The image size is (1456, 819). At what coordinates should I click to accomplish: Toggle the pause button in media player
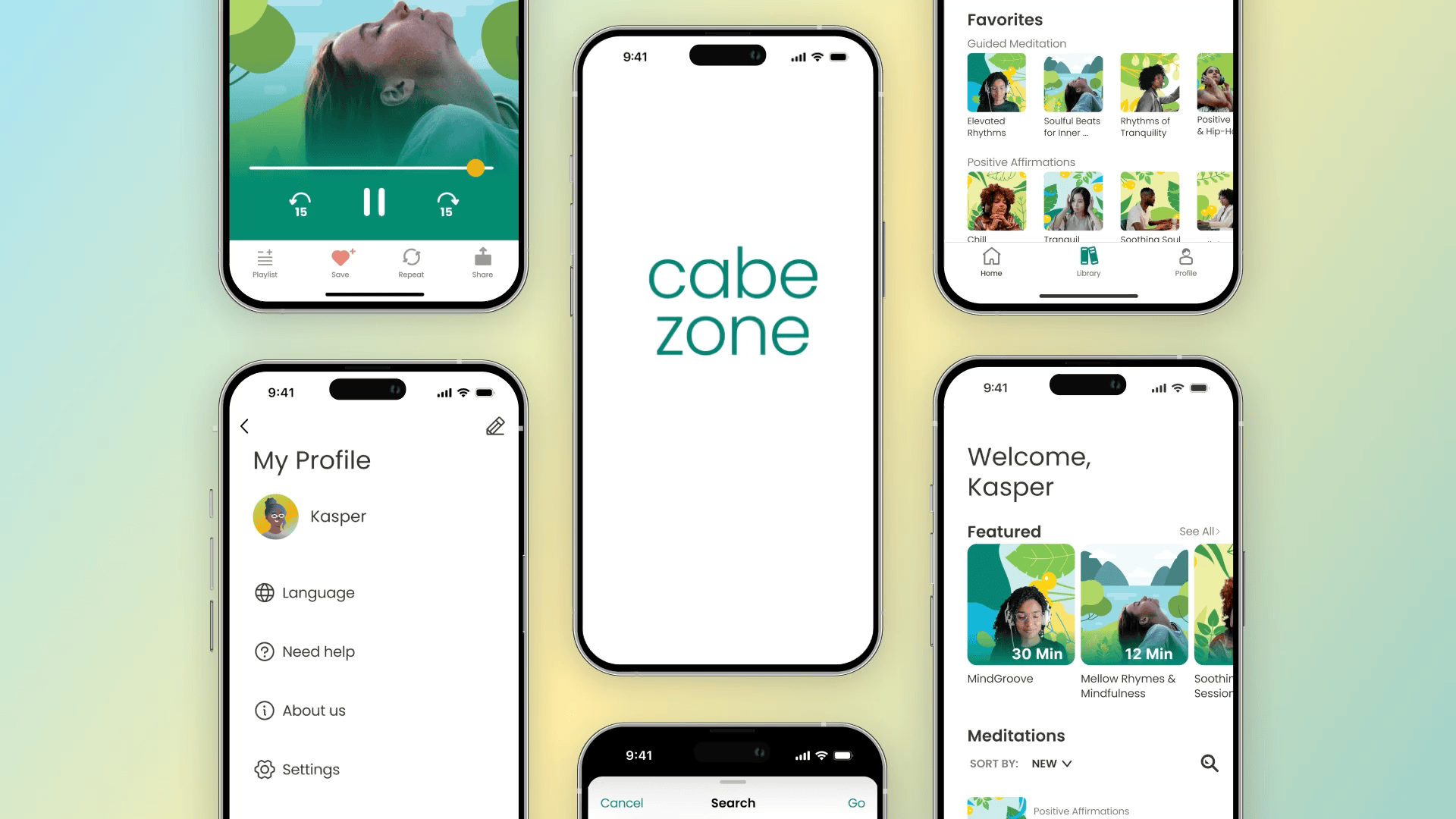[372, 202]
